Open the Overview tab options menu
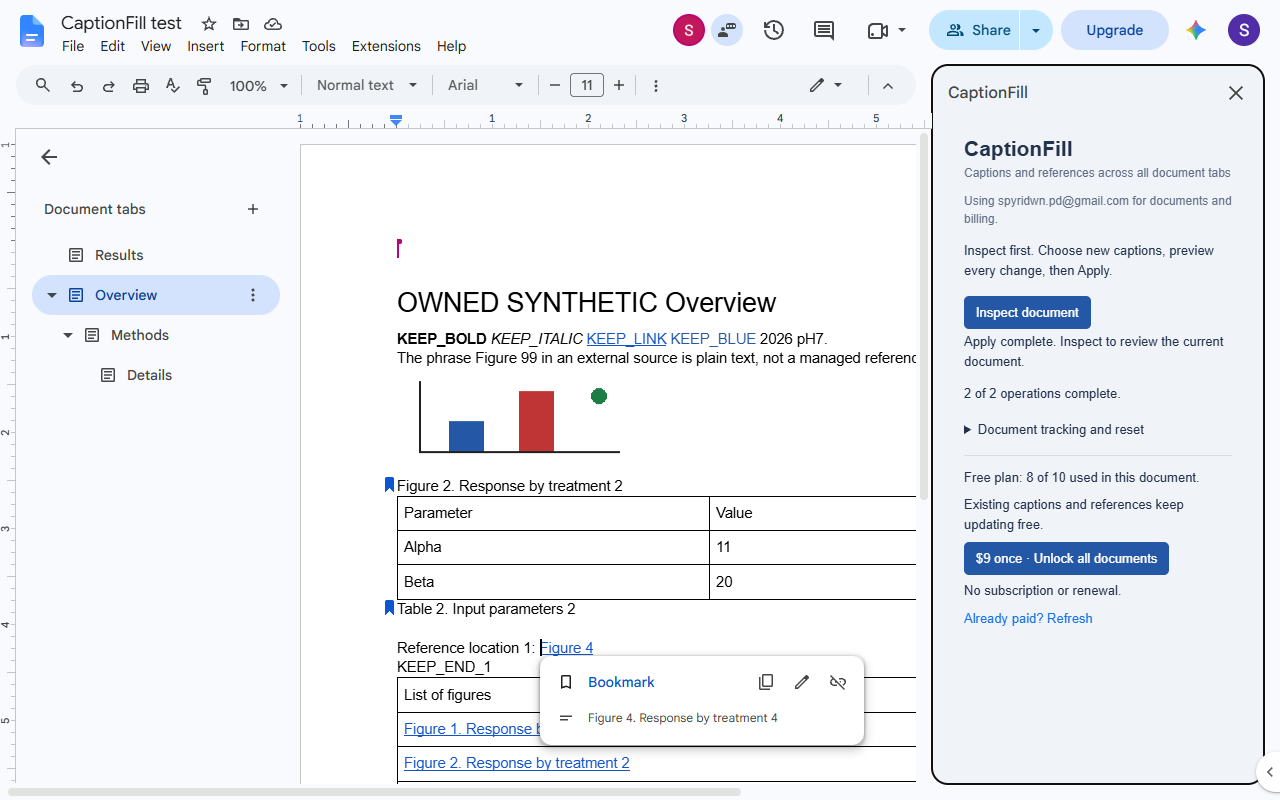 [253, 295]
